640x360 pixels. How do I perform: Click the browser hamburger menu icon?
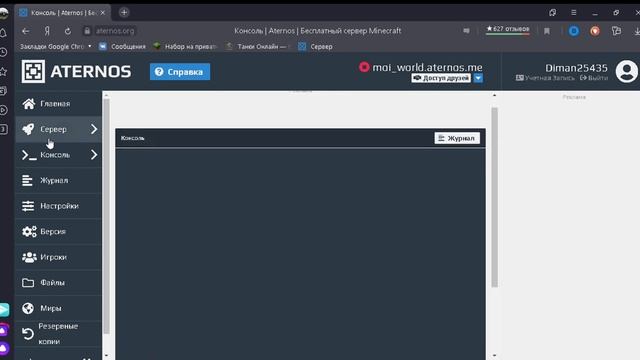pos(573,13)
